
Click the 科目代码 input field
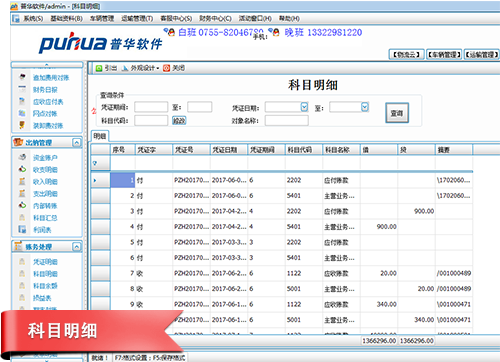(x=151, y=121)
